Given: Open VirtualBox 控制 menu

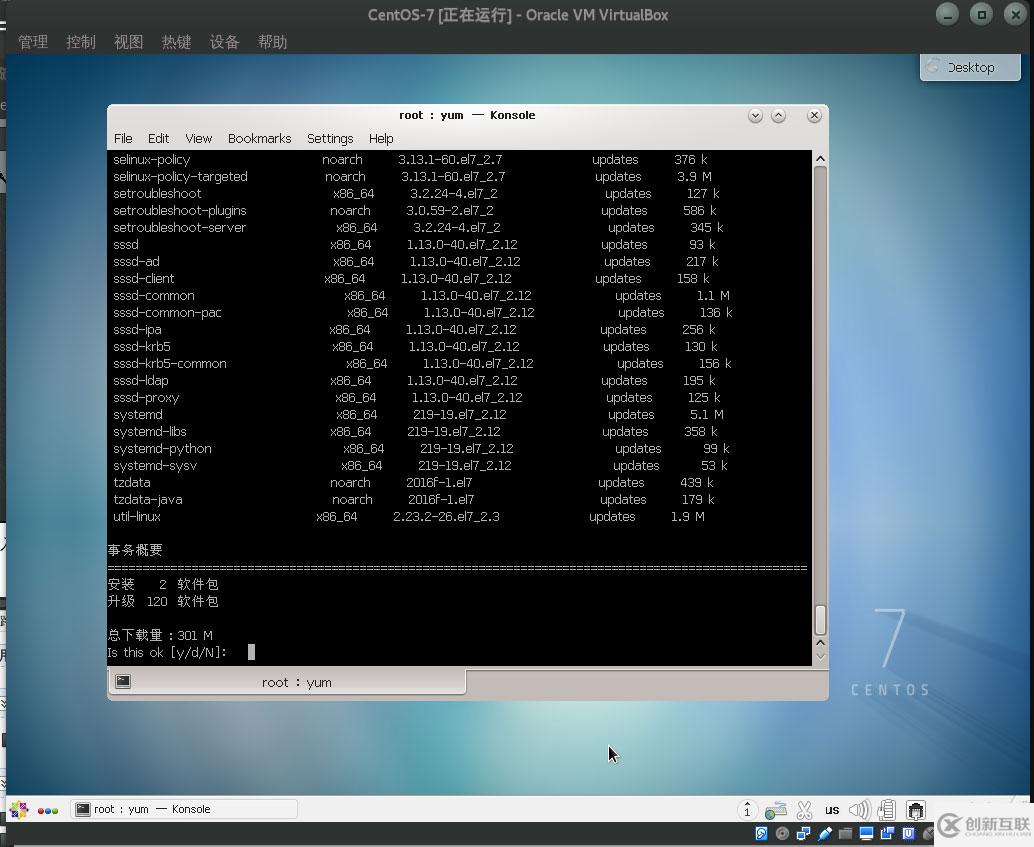Looking at the screenshot, I should tap(81, 42).
